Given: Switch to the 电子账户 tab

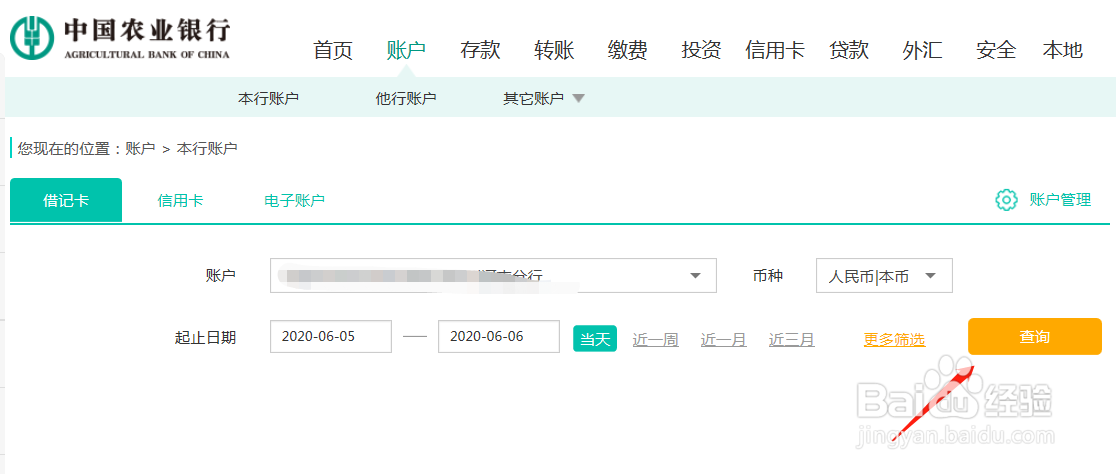Looking at the screenshot, I should point(294,201).
